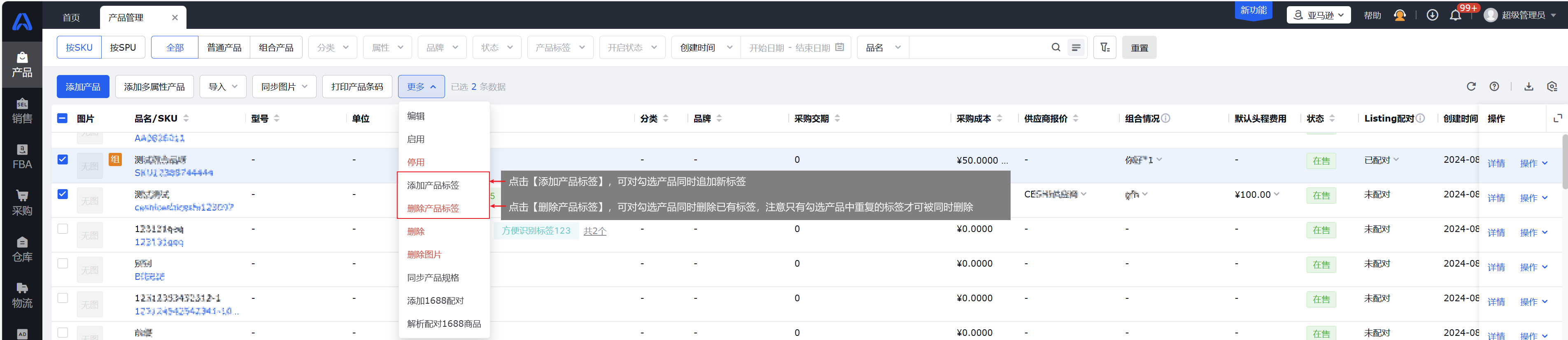Open the help question mark icon above table
Screen dimensions: 1568x340
(1494, 87)
